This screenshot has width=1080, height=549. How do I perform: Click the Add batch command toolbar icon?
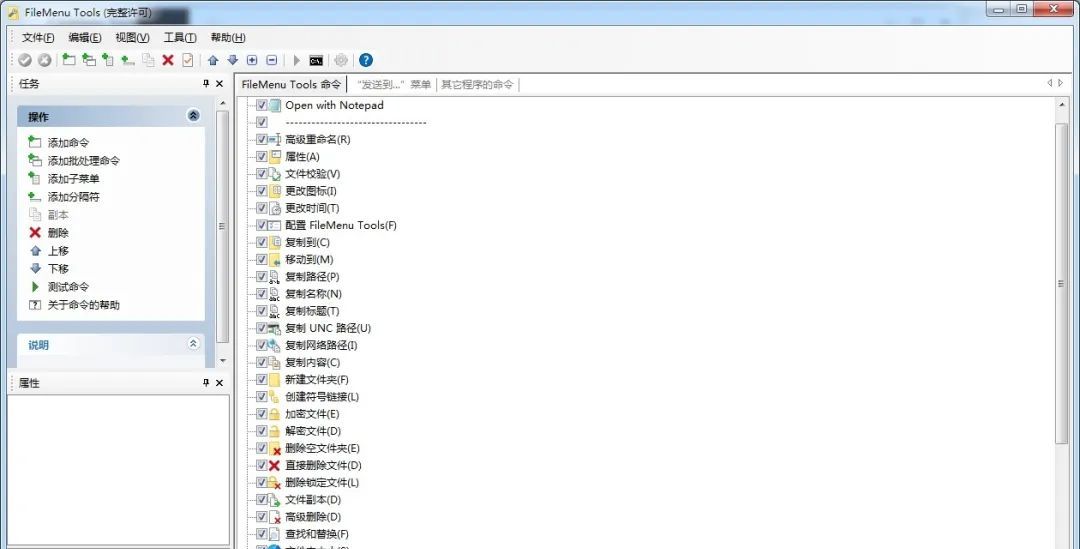pyautogui.click(x=89, y=60)
